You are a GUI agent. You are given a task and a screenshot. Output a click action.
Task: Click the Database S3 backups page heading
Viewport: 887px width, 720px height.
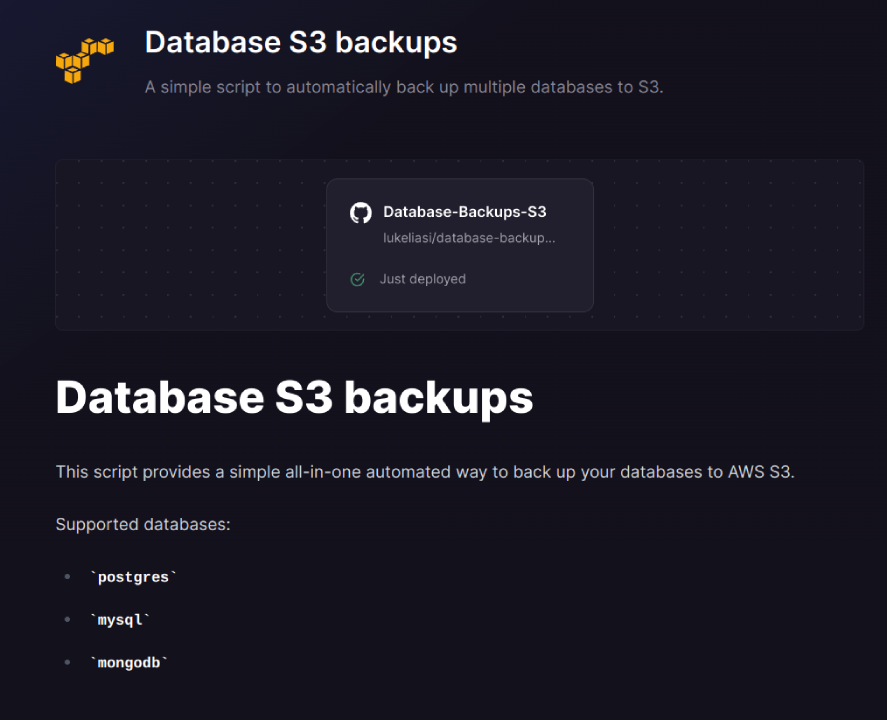301,42
